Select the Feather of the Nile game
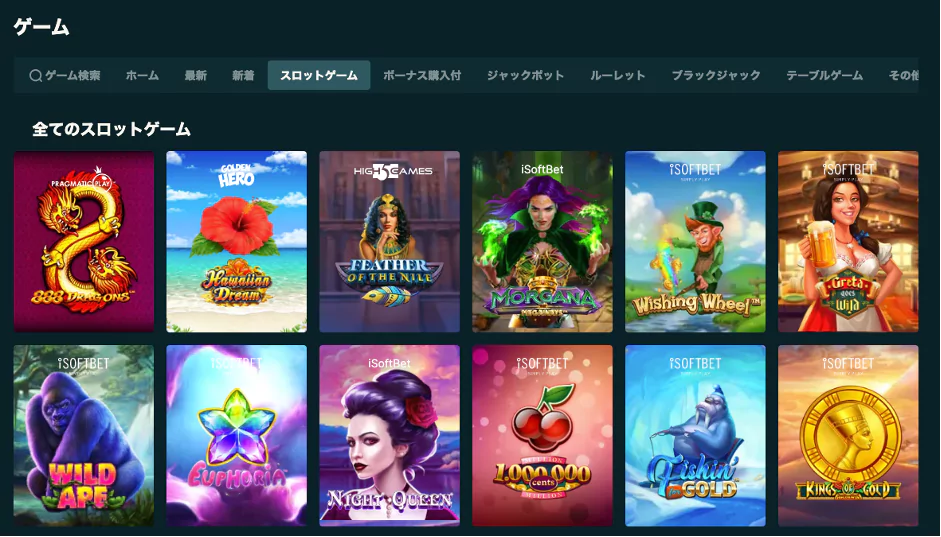This screenshot has width=941, height=537. pos(389,242)
